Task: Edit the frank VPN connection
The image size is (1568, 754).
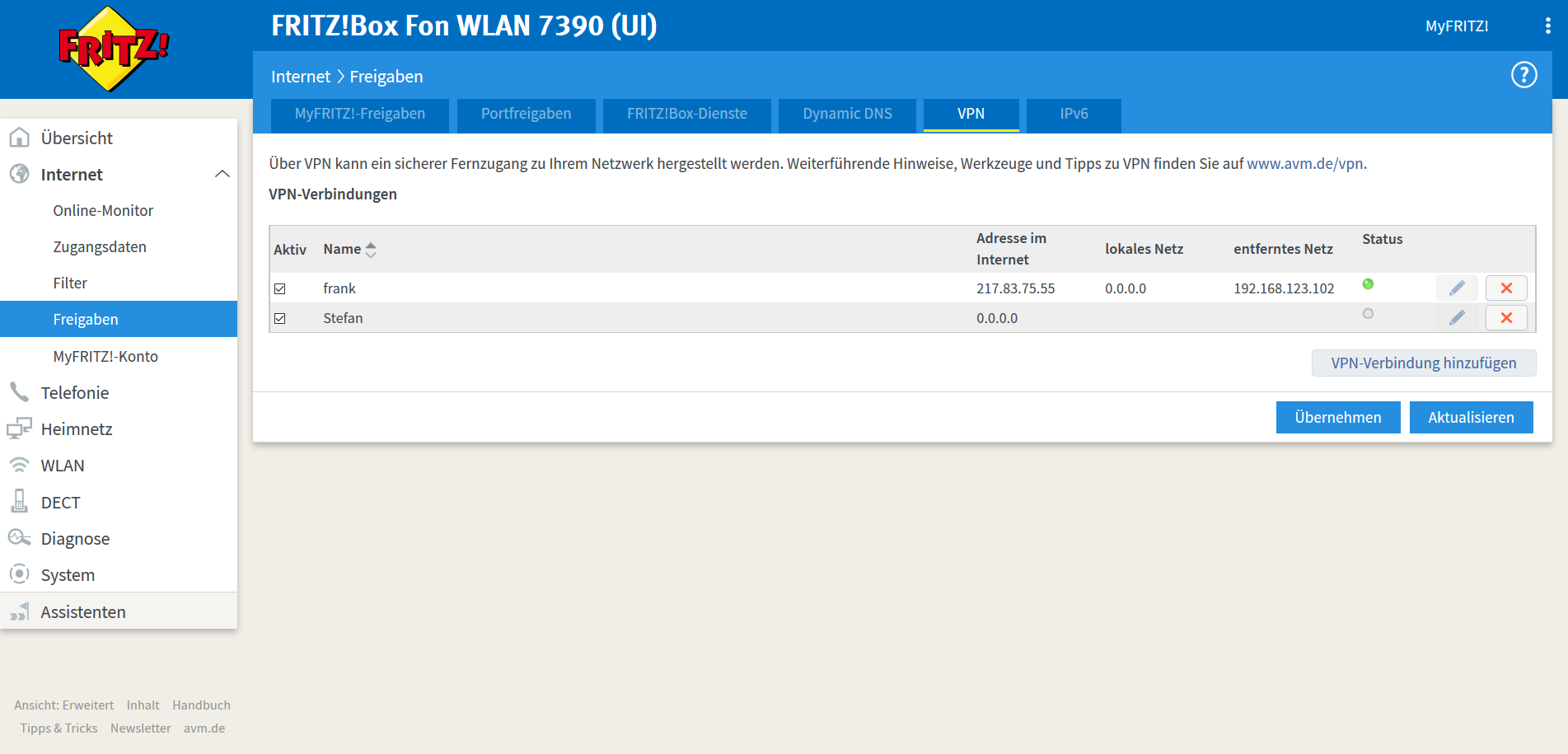Action: [x=1457, y=288]
